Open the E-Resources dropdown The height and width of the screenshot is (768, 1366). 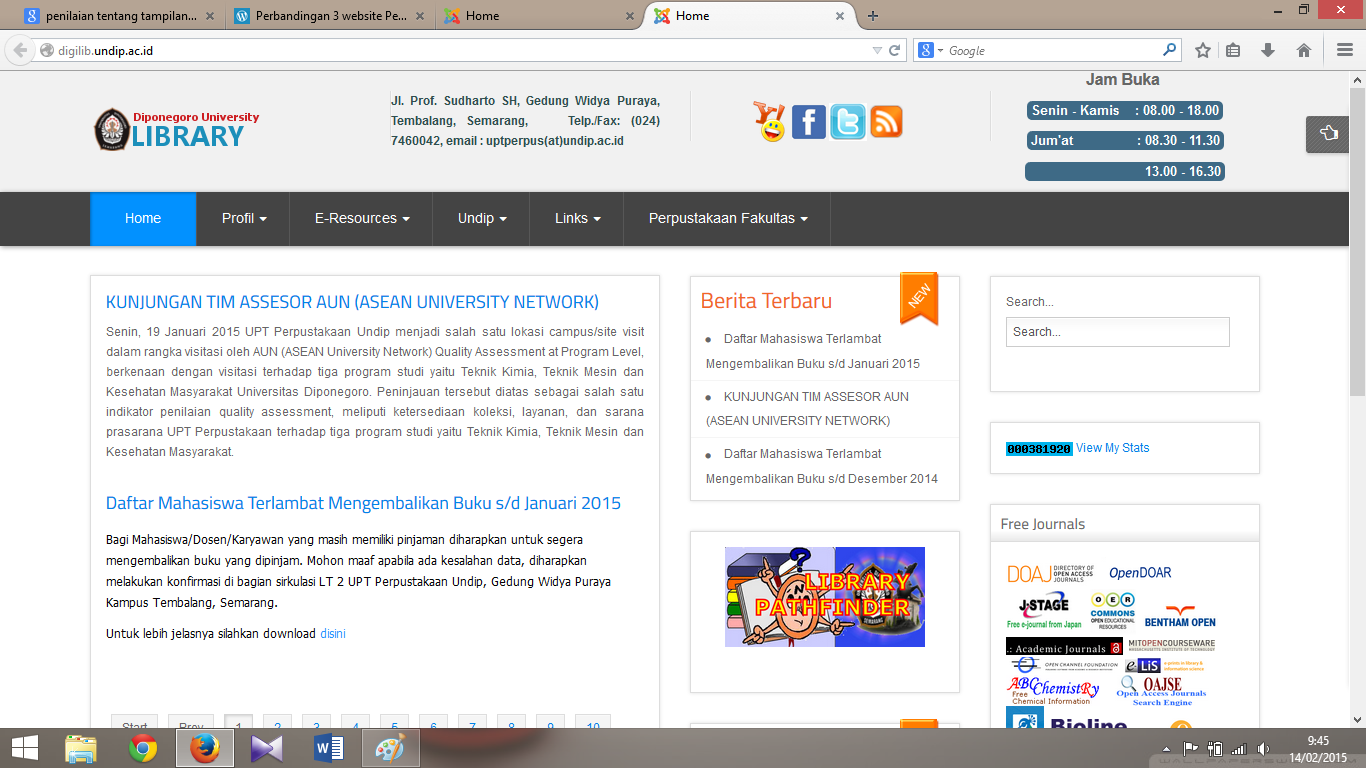tap(360, 218)
